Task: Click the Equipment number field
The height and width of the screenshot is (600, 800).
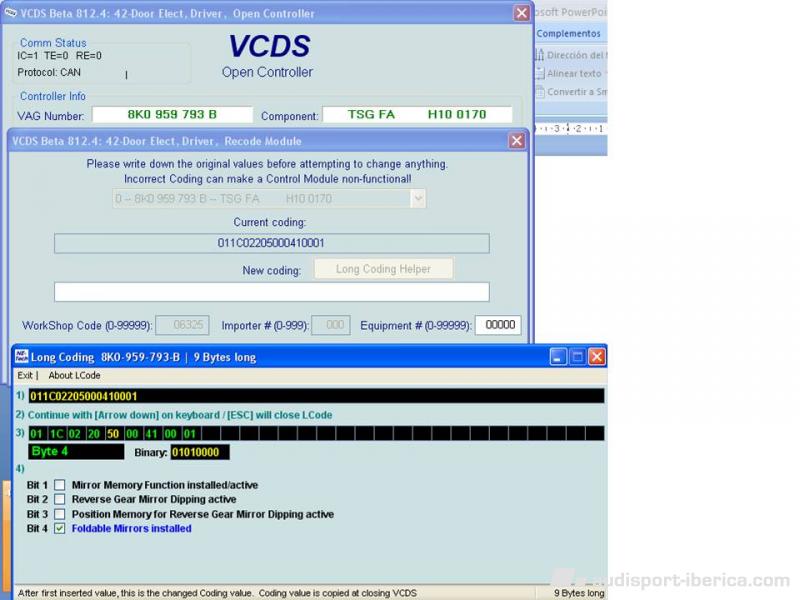Action: coord(498,325)
